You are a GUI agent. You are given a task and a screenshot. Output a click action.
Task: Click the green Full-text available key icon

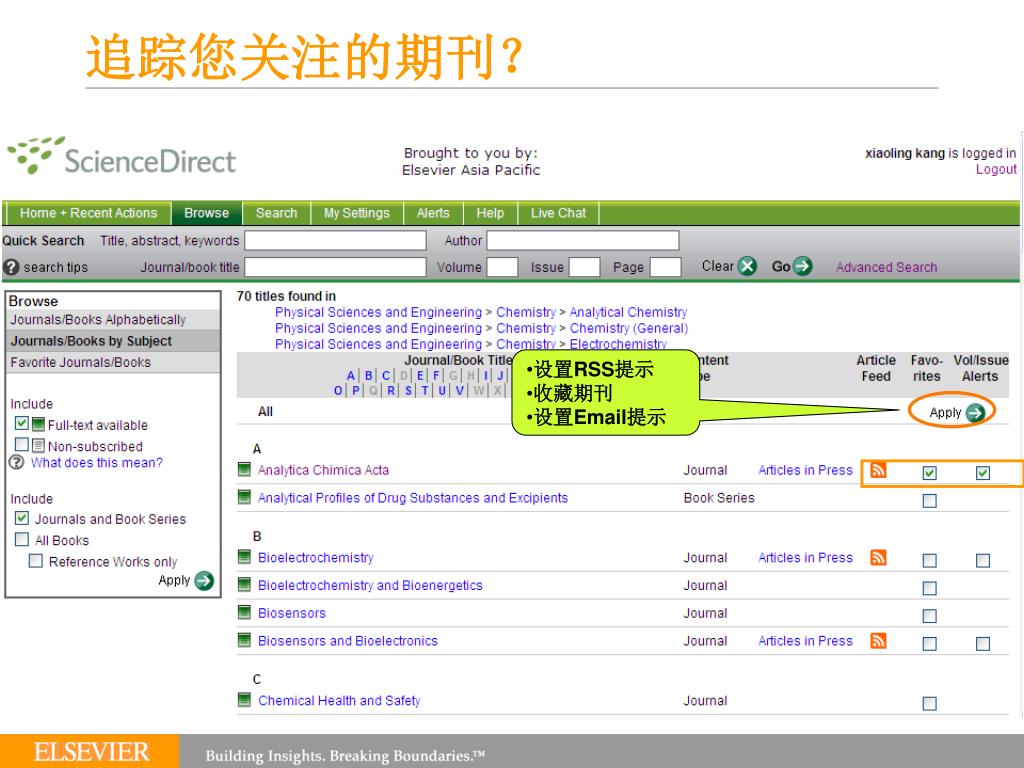[39, 424]
